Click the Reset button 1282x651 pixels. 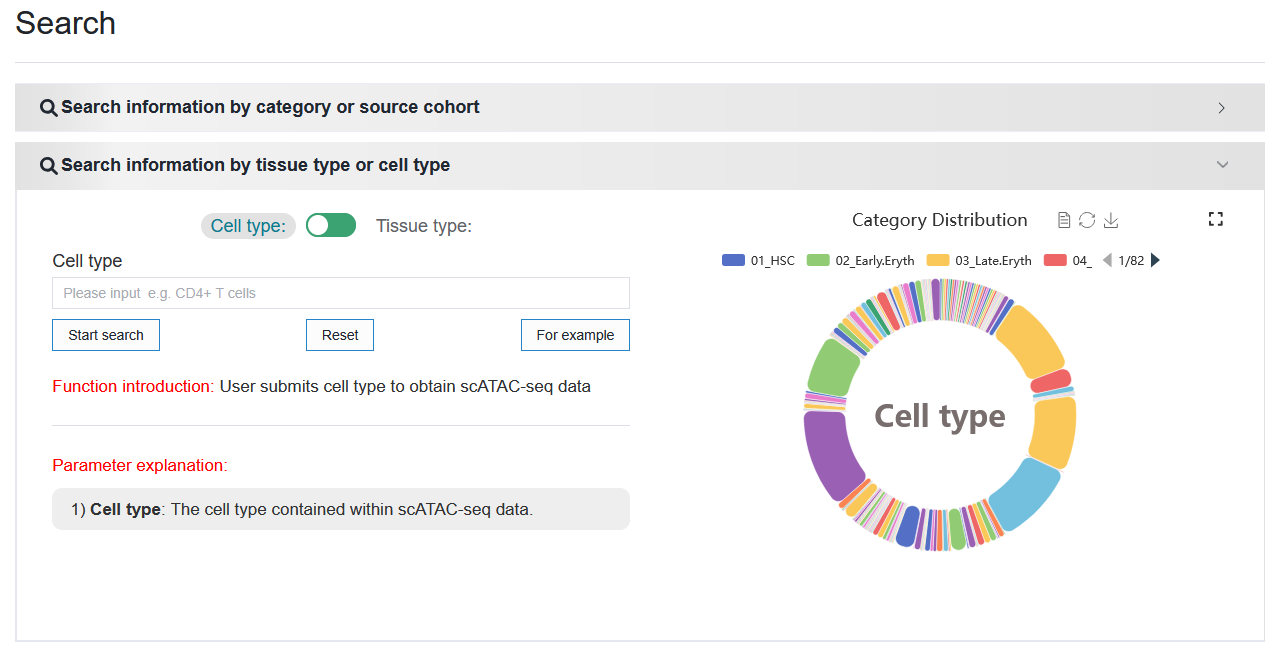[340, 335]
